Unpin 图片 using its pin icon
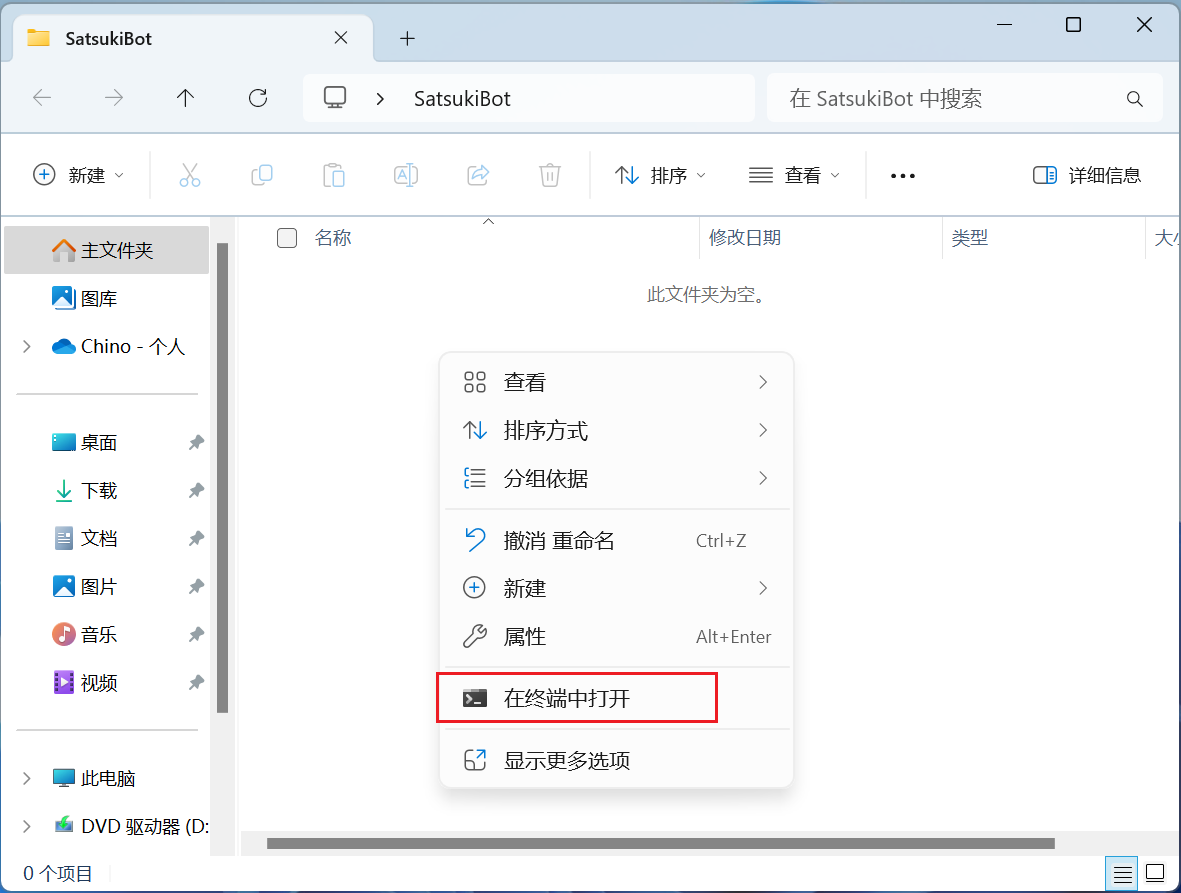1181x893 pixels. 196,587
